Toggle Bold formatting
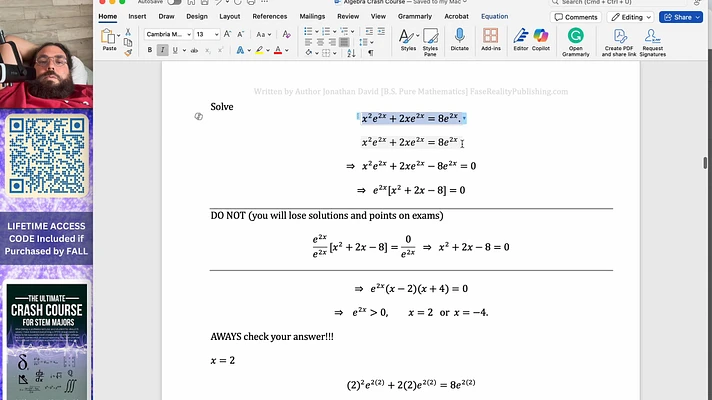Screen dimensions: 712x400 [x=150, y=50]
